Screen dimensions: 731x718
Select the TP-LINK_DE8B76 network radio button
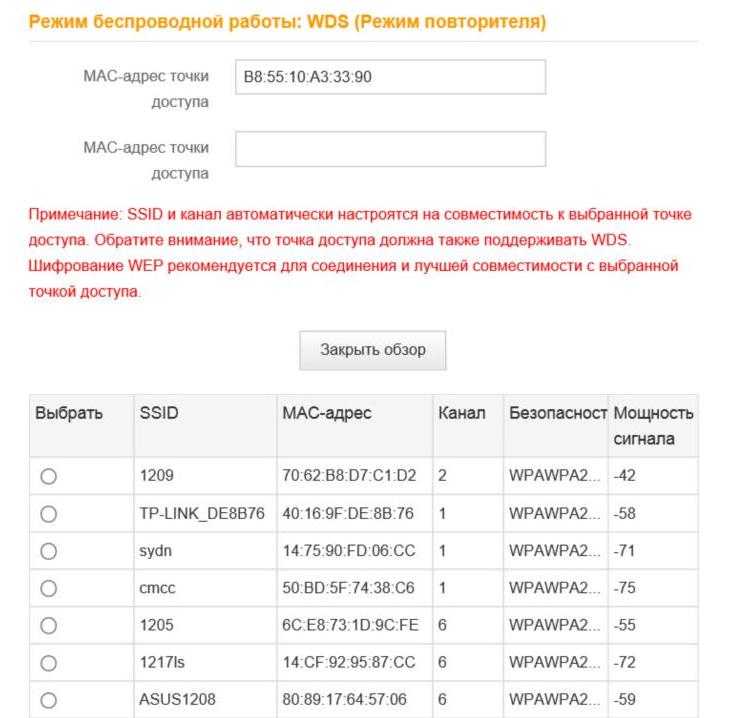point(48,514)
